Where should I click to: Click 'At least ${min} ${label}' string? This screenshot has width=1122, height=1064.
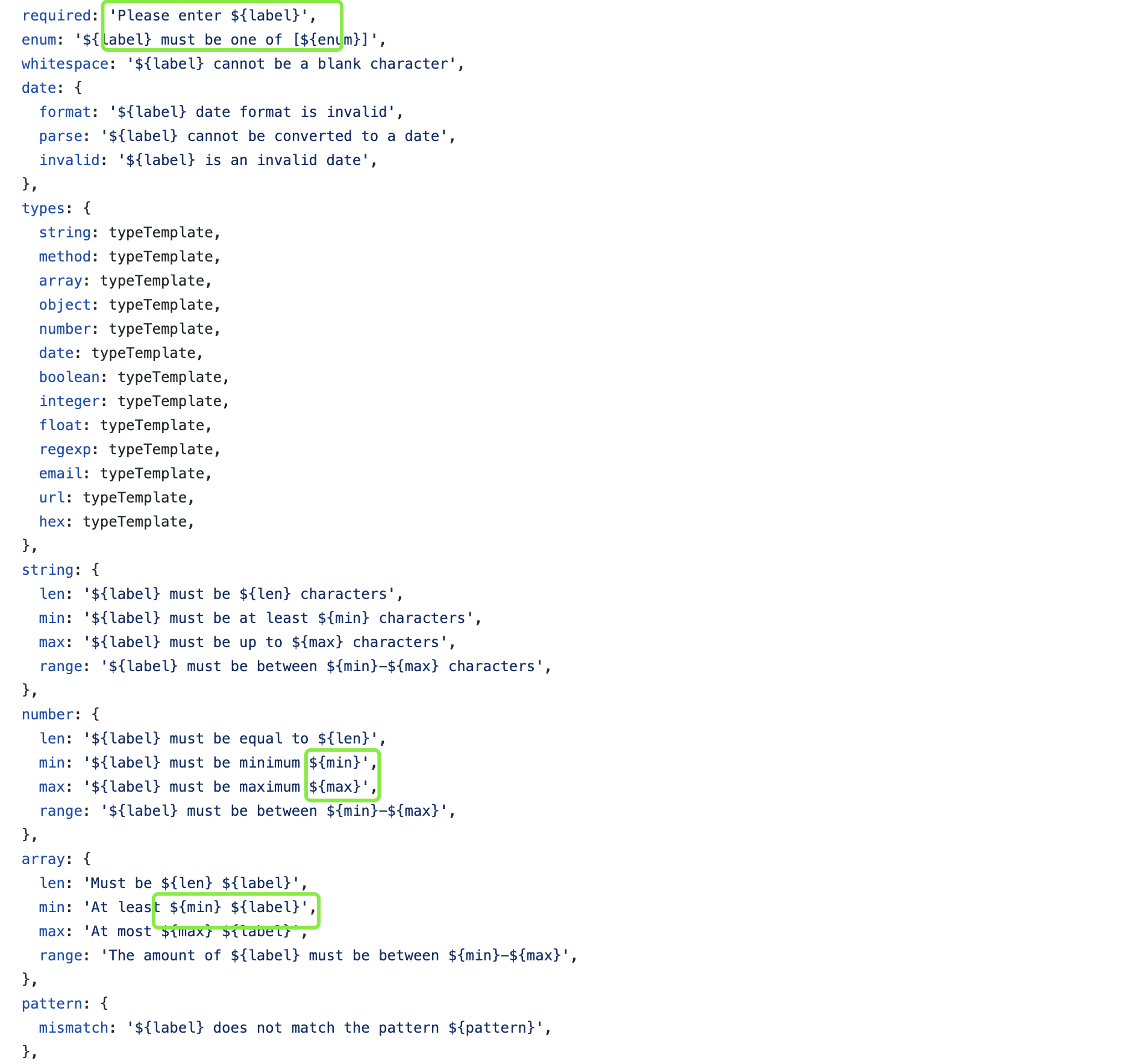click(196, 907)
